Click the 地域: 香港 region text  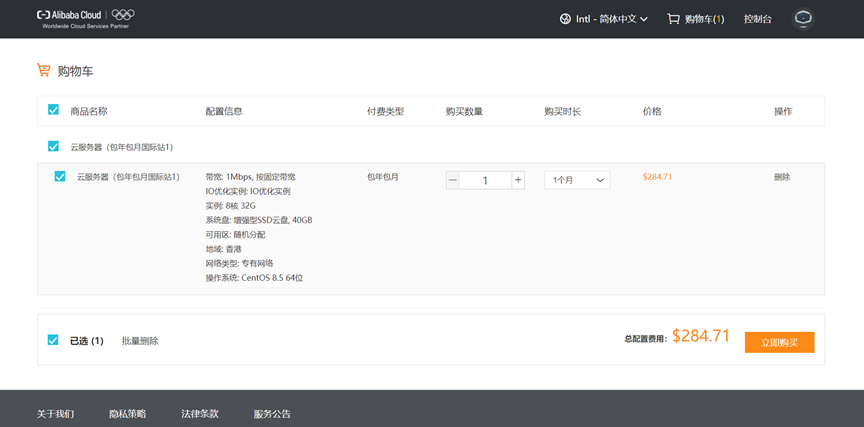pyautogui.click(x=224, y=249)
